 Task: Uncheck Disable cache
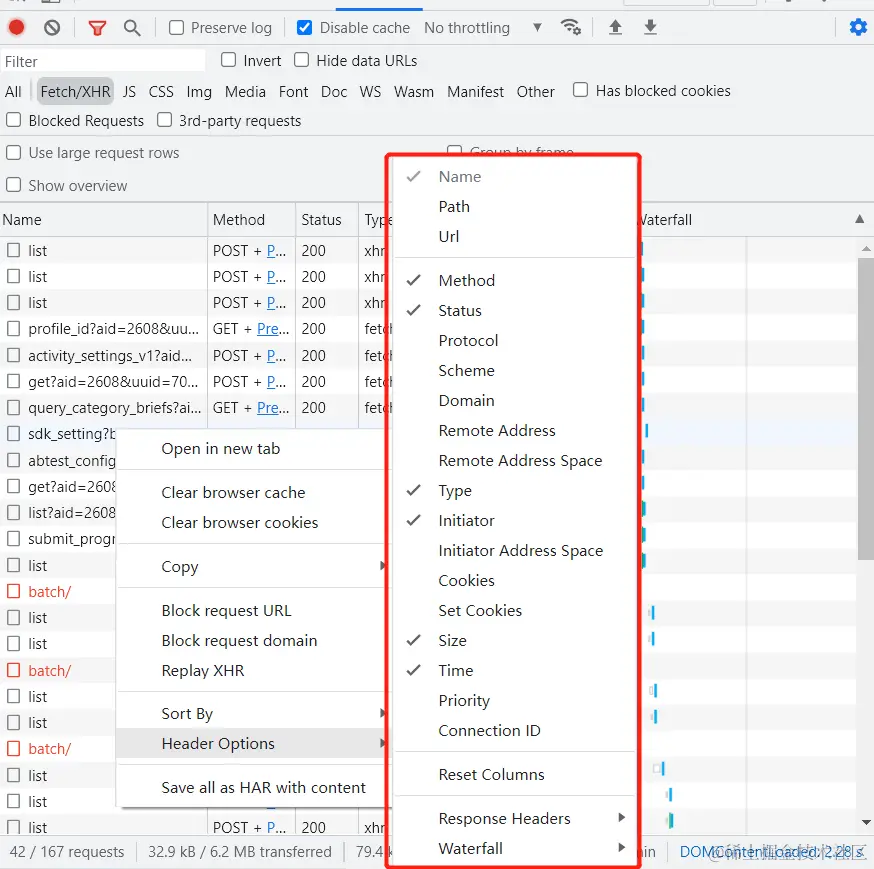304,27
